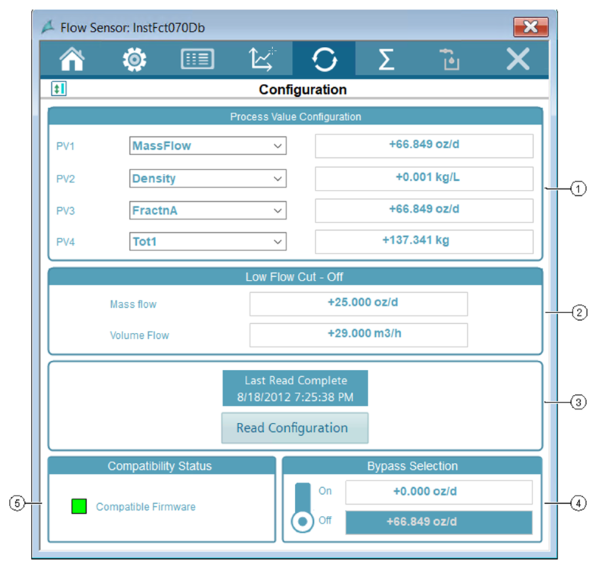The width and height of the screenshot is (590, 563).
Task: Open the dosing tab icon
Action: coord(450,59)
